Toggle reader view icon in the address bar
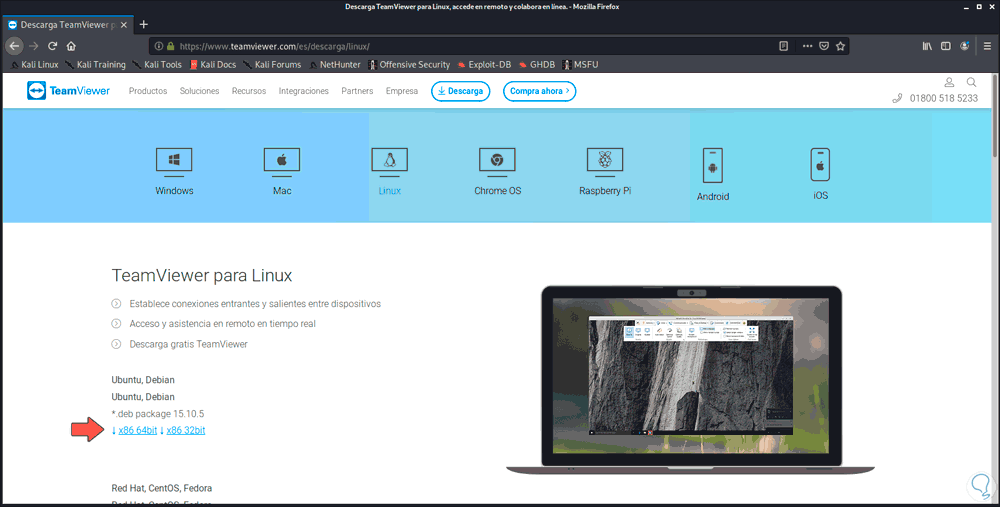Screen dimensions: 1000x507 [784, 46]
